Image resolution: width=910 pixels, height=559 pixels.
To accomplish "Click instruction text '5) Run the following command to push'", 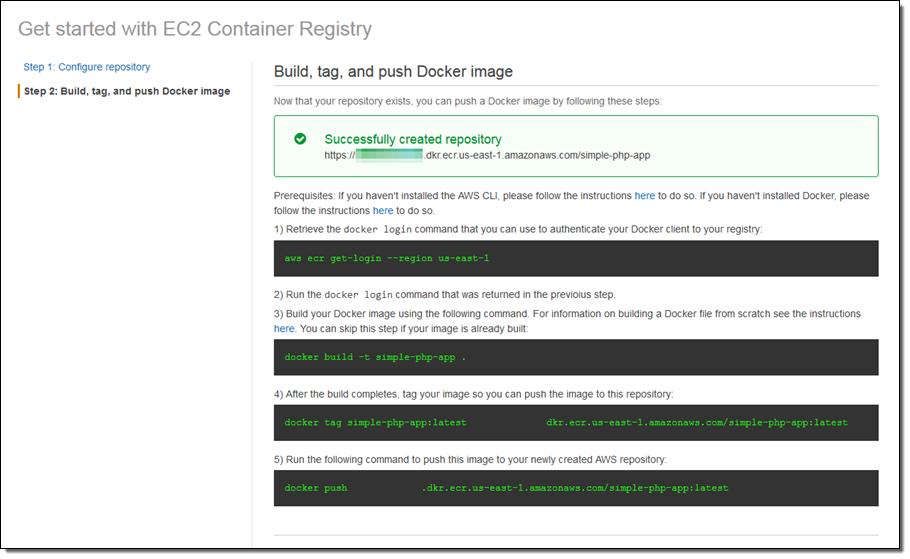I will point(470,460).
